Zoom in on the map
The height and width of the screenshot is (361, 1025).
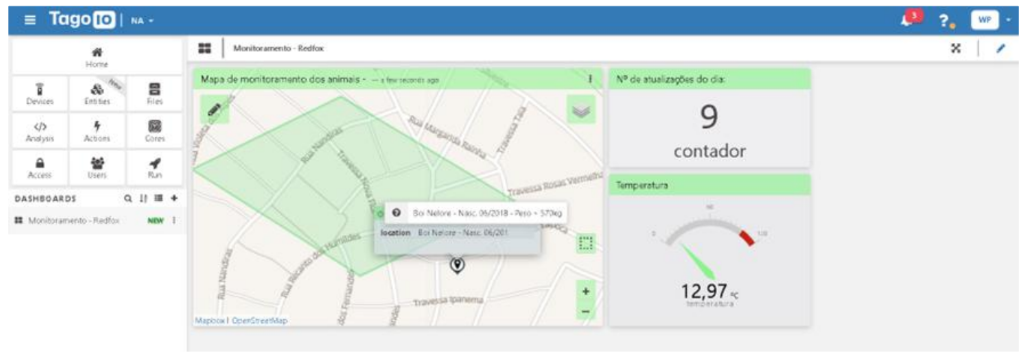coord(586,291)
